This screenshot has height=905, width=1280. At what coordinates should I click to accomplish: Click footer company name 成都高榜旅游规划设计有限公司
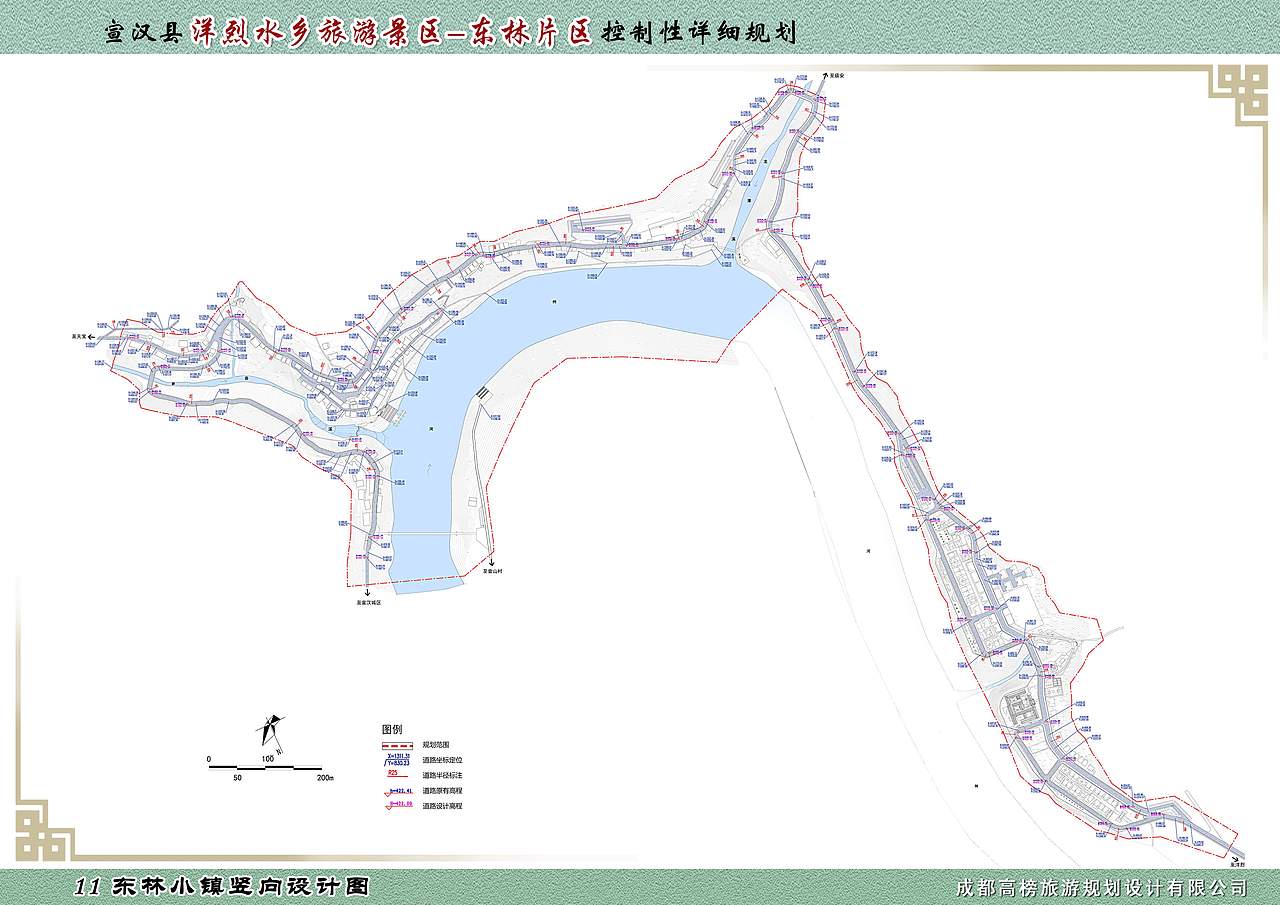coord(1102,887)
